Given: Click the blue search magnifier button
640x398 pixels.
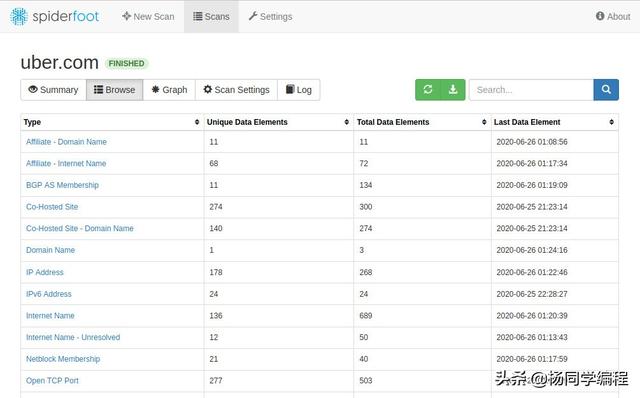Looking at the screenshot, I should click(x=606, y=90).
